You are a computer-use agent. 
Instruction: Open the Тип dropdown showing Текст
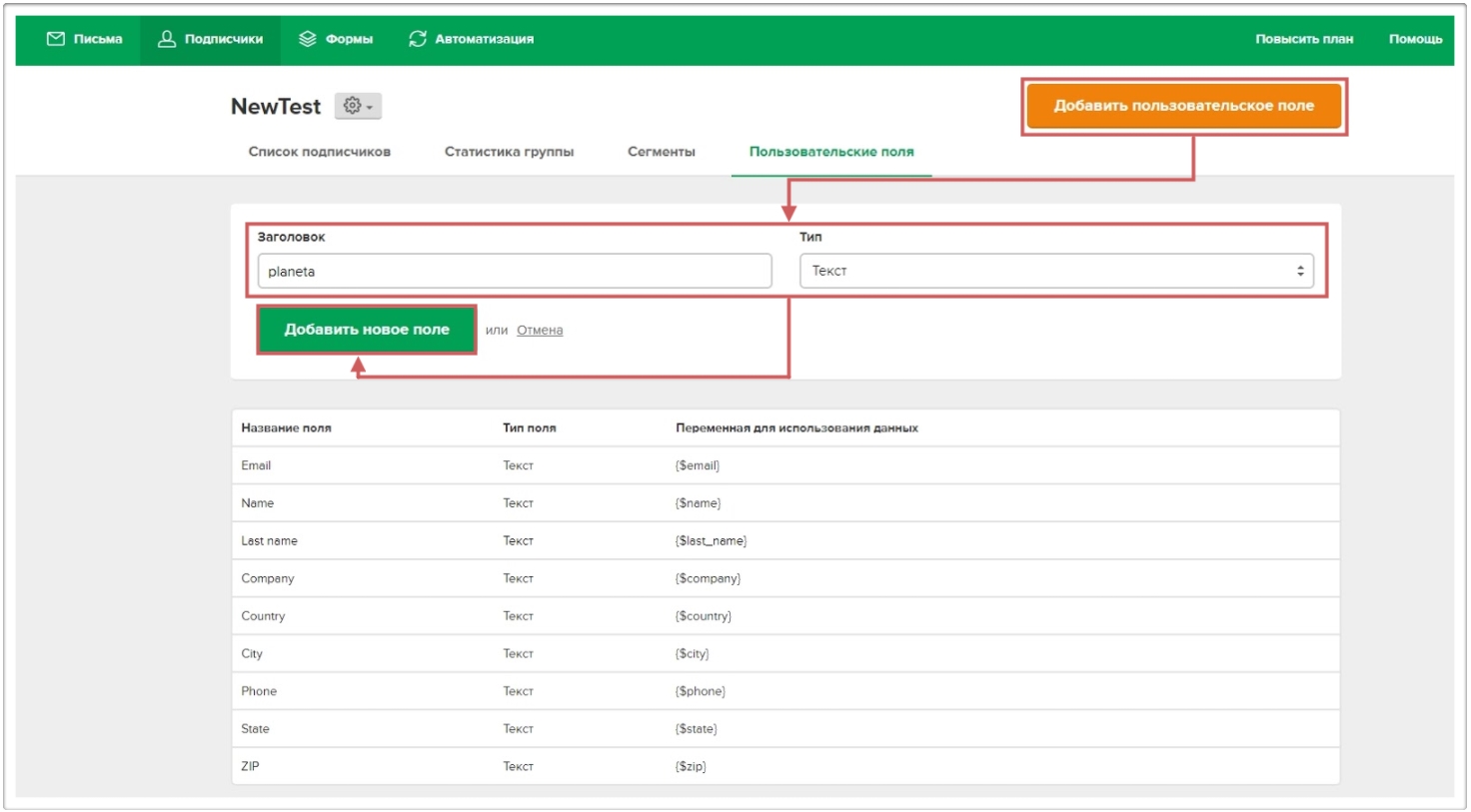tap(1056, 271)
